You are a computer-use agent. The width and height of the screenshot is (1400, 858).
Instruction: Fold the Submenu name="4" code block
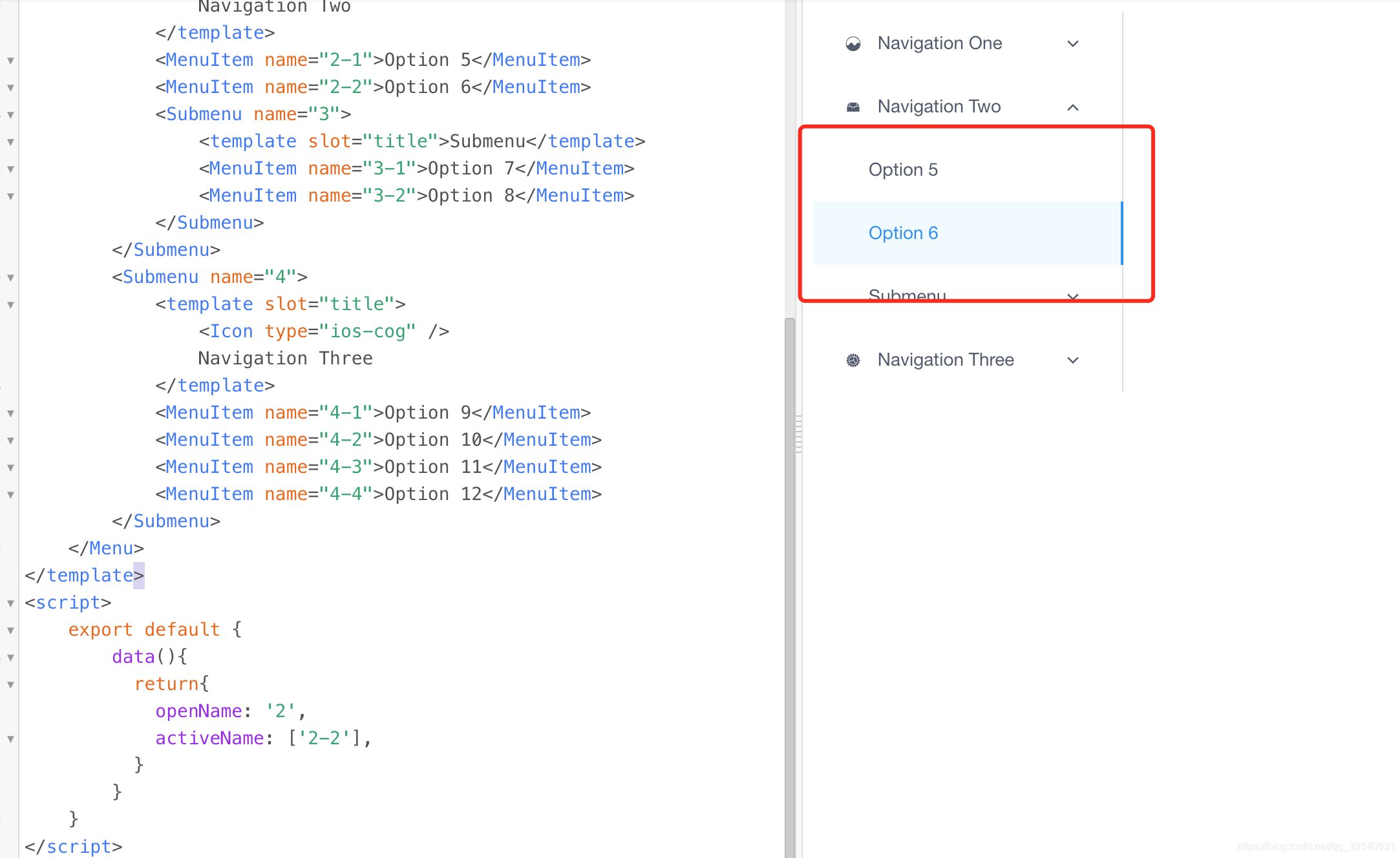coord(10,278)
